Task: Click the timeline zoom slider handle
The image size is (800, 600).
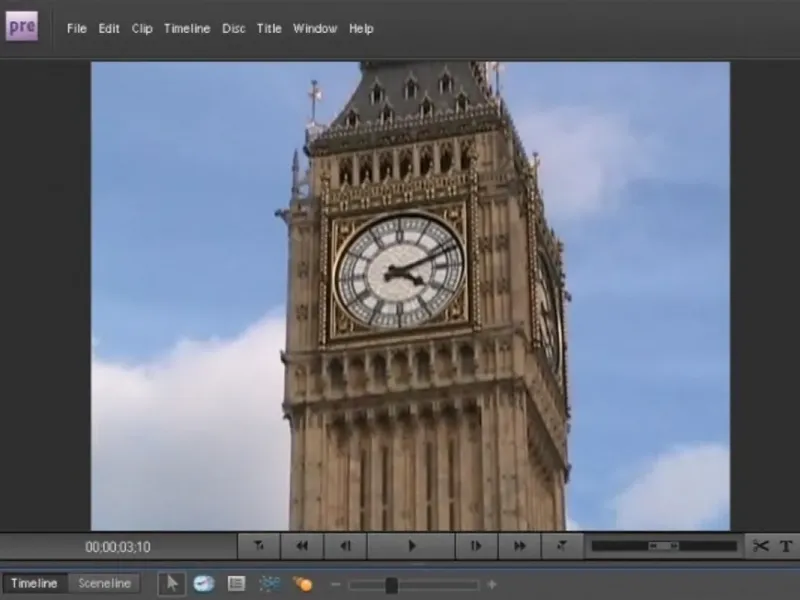Action: (x=391, y=585)
